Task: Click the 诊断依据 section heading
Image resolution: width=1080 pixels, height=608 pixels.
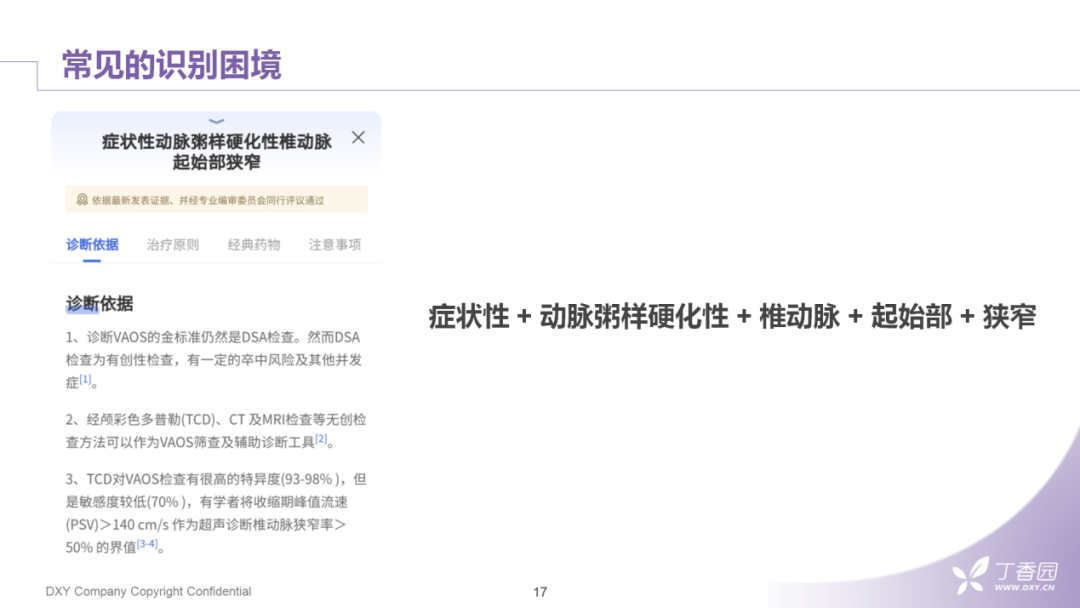Action: (99, 304)
